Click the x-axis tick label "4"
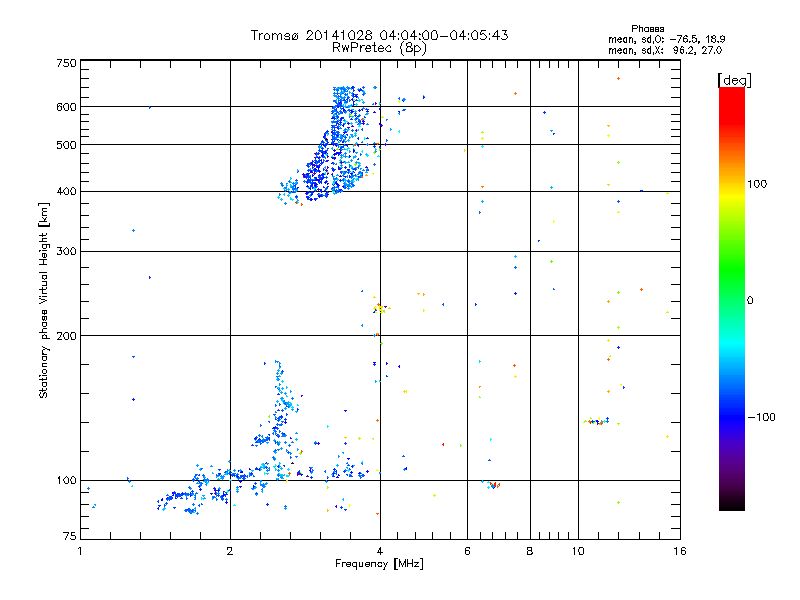800x600 pixels. point(380,551)
